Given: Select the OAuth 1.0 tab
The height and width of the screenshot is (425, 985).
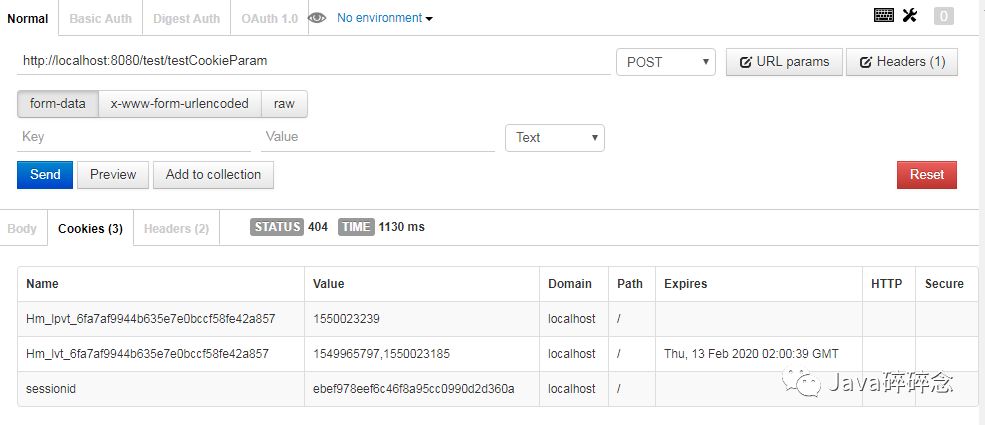Looking at the screenshot, I should click(x=269, y=18).
